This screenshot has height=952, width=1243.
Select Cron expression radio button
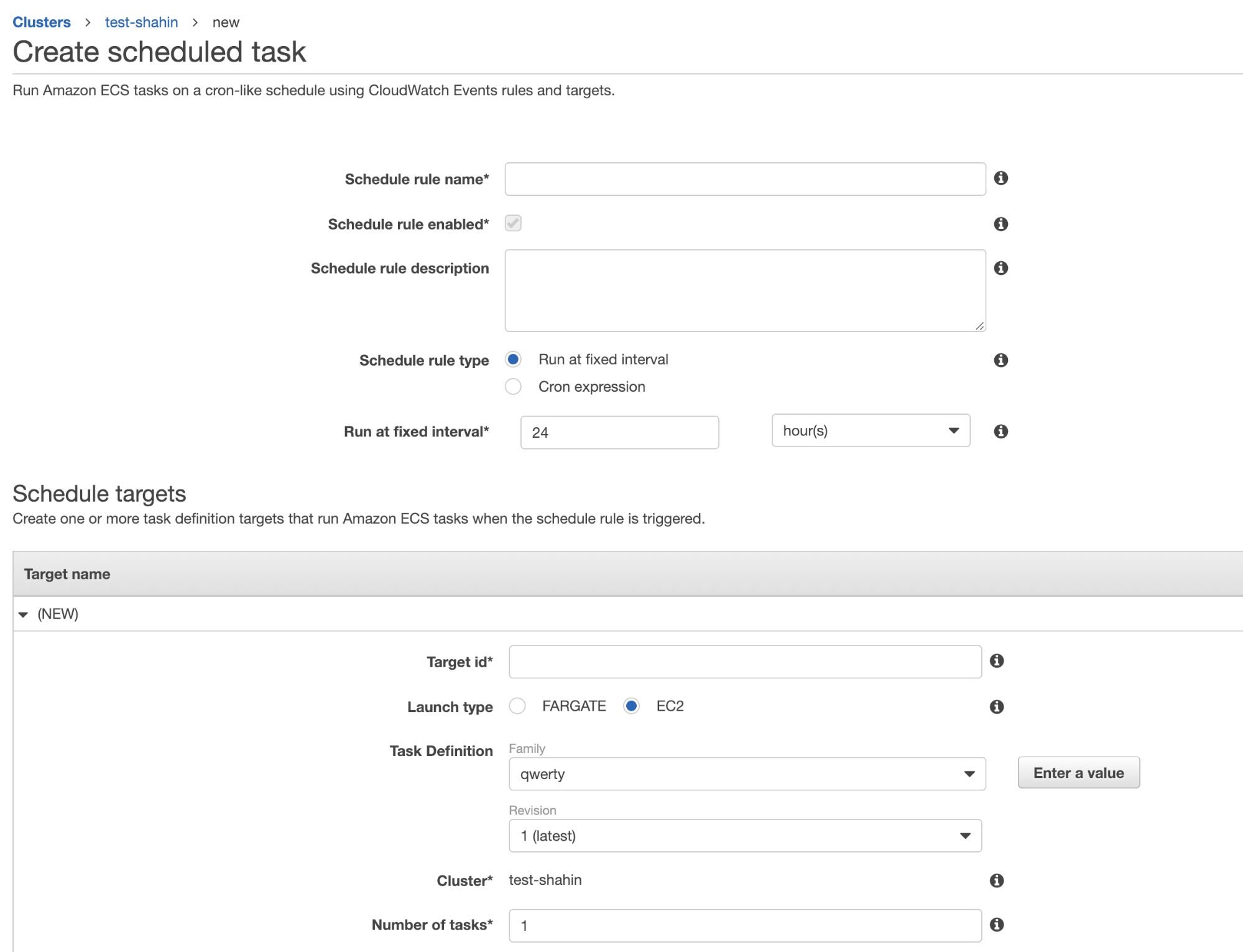[513, 387]
